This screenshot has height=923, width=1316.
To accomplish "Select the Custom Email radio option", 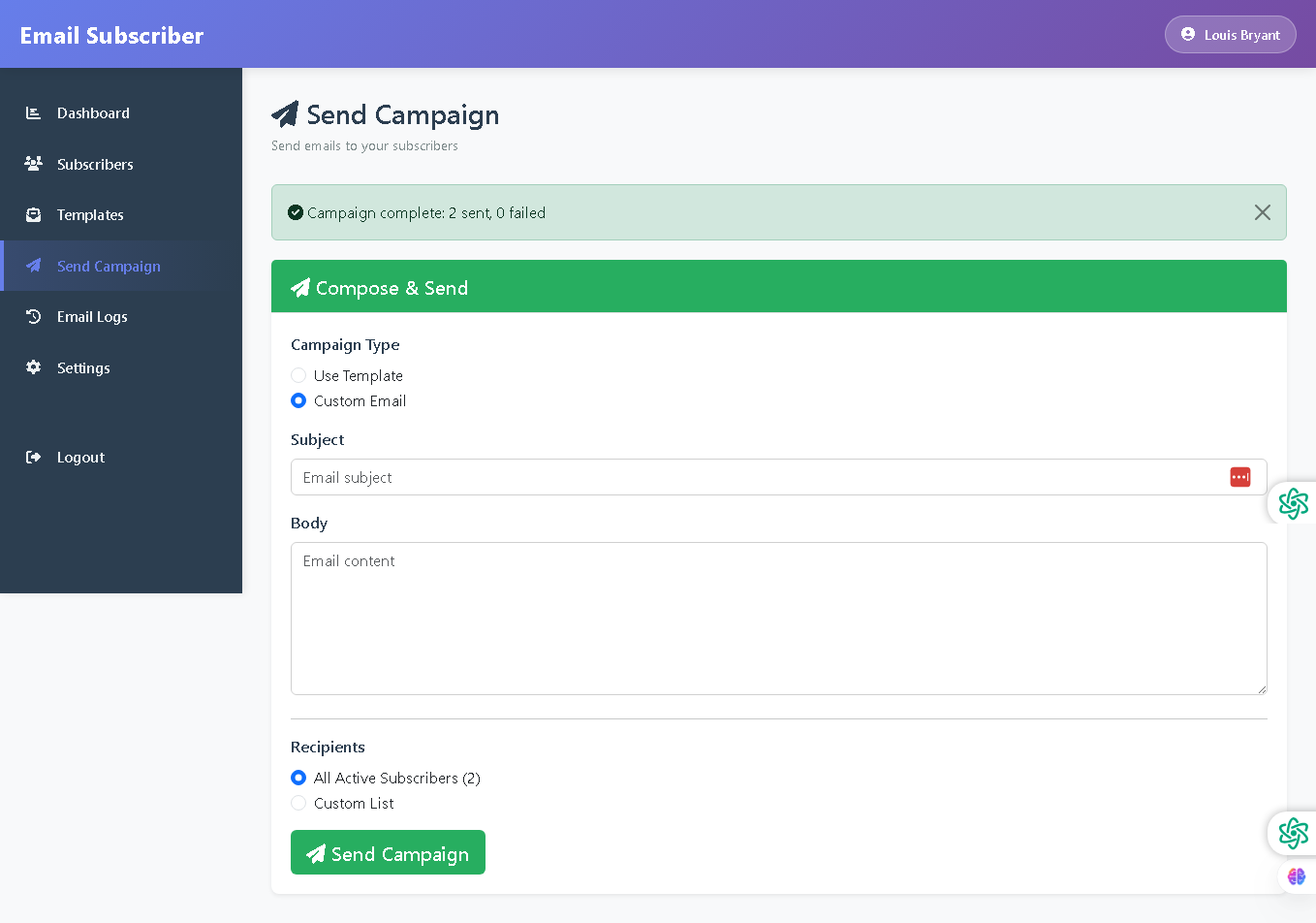I will pos(298,400).
